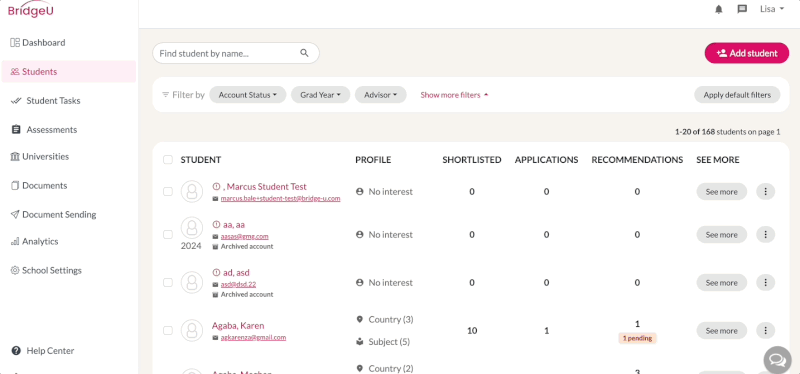Select checkbox for student ad, asd
Screen dimensions: 800x374
(x=168, y=283)
